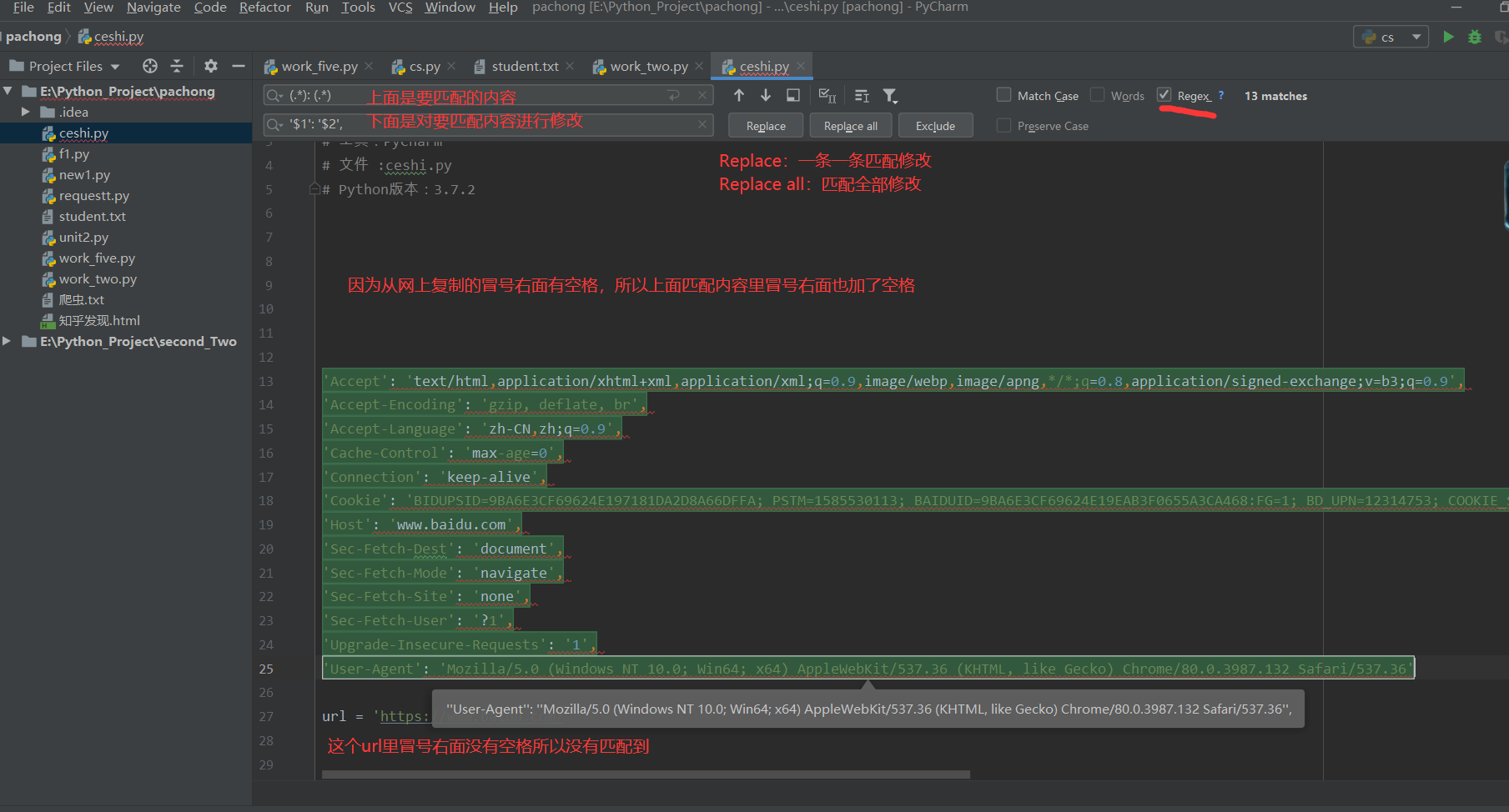The height and width of the screenshot is (812, 1509).
Task: Expand the .idea folder
Action: [x=25, y=112]
